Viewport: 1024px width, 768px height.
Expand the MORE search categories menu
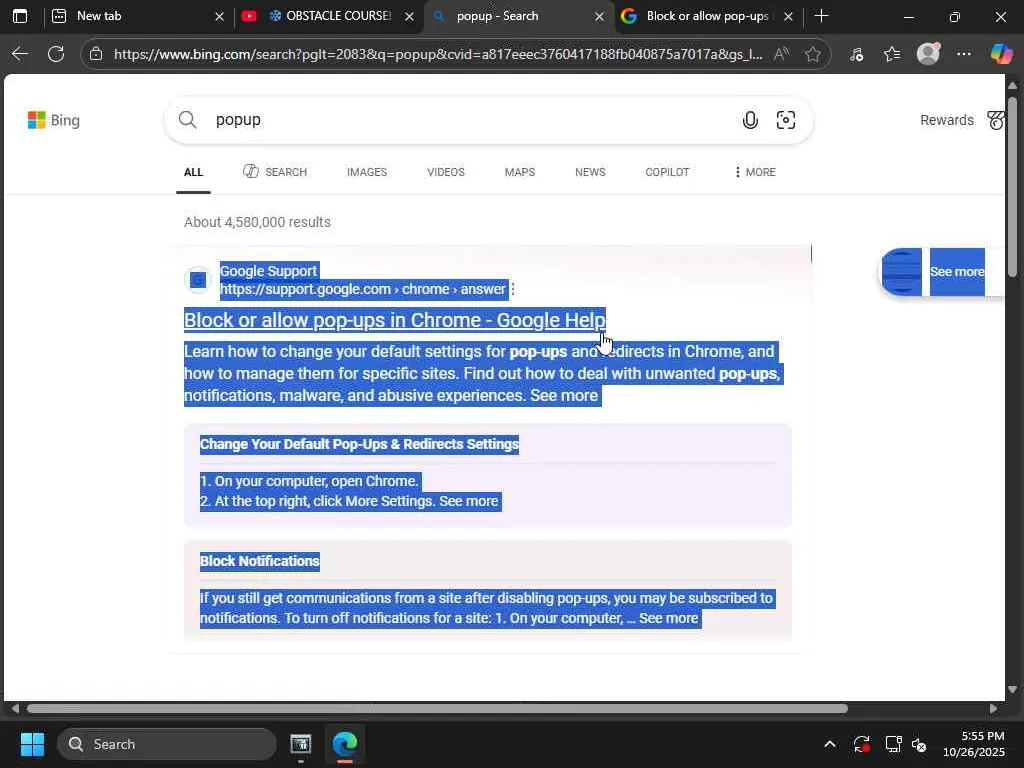click(x=755, y=172)
